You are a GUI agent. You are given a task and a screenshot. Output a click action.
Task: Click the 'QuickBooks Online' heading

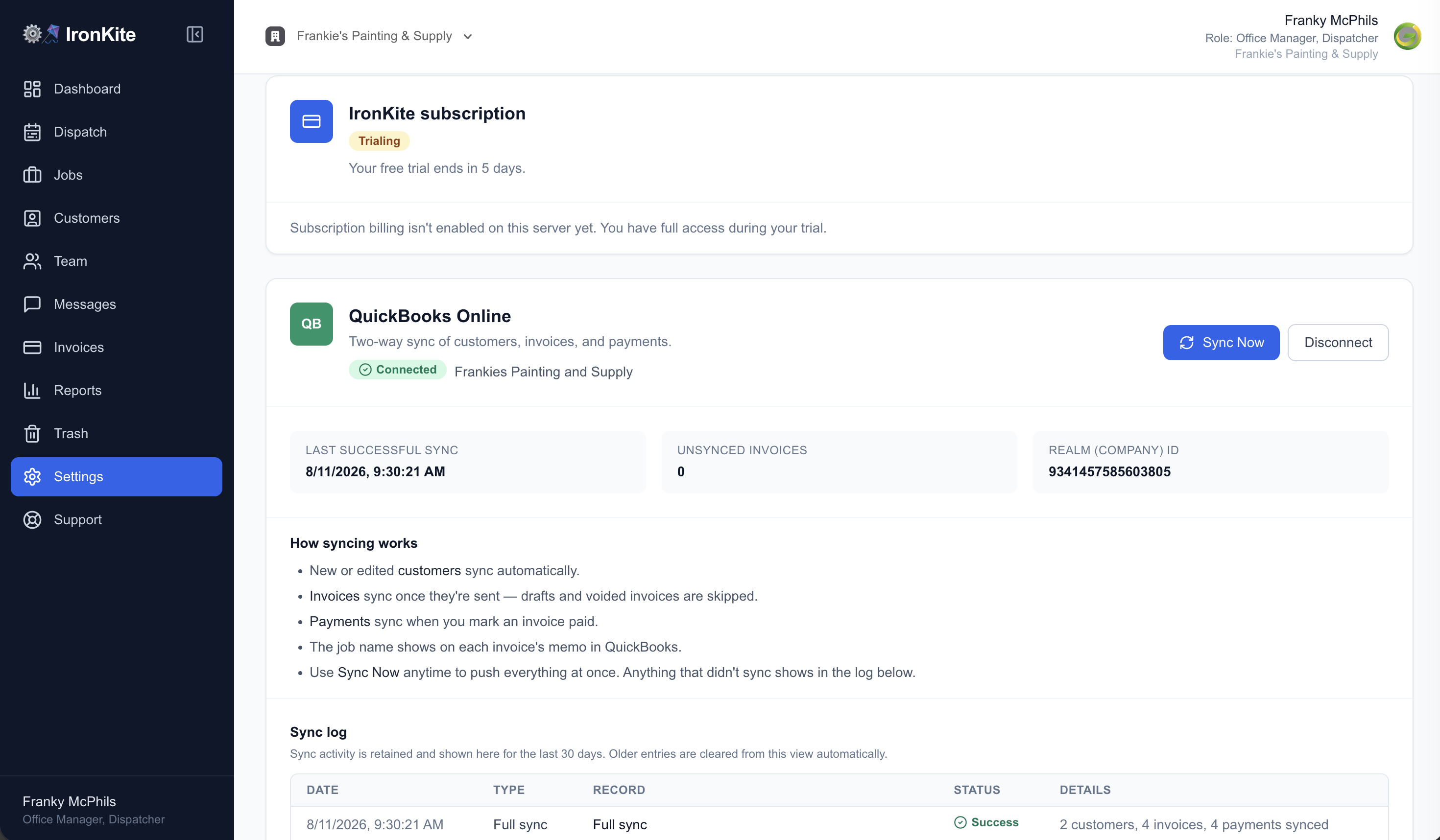(430, 316)
